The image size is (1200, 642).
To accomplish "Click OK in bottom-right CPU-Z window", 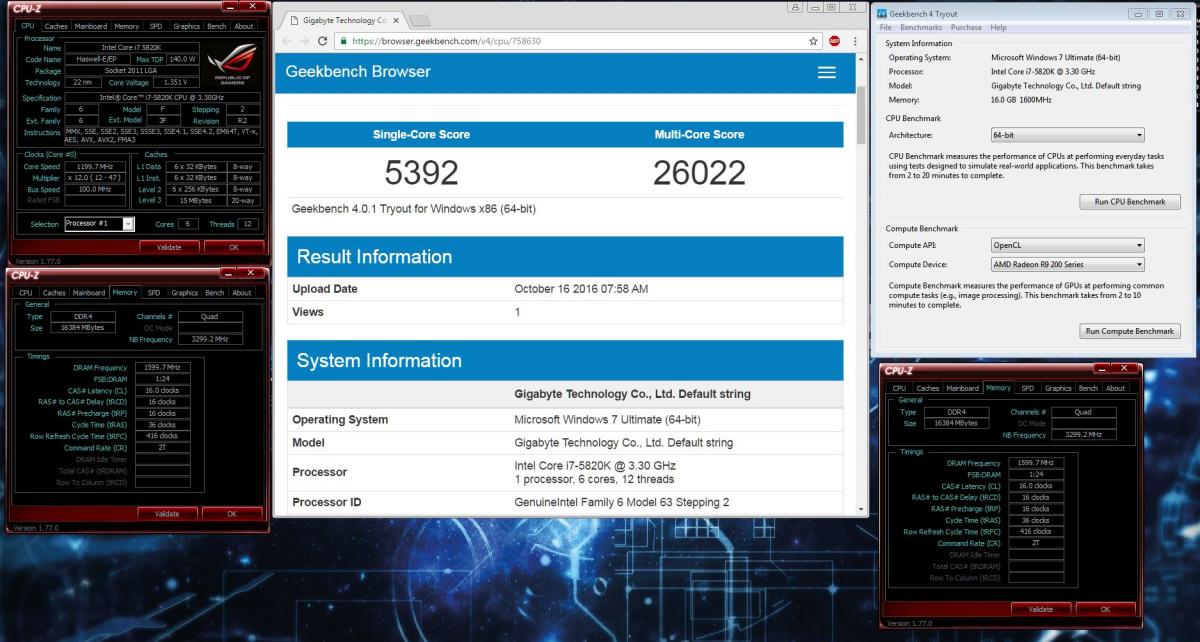I will (x=1105, y=609).
